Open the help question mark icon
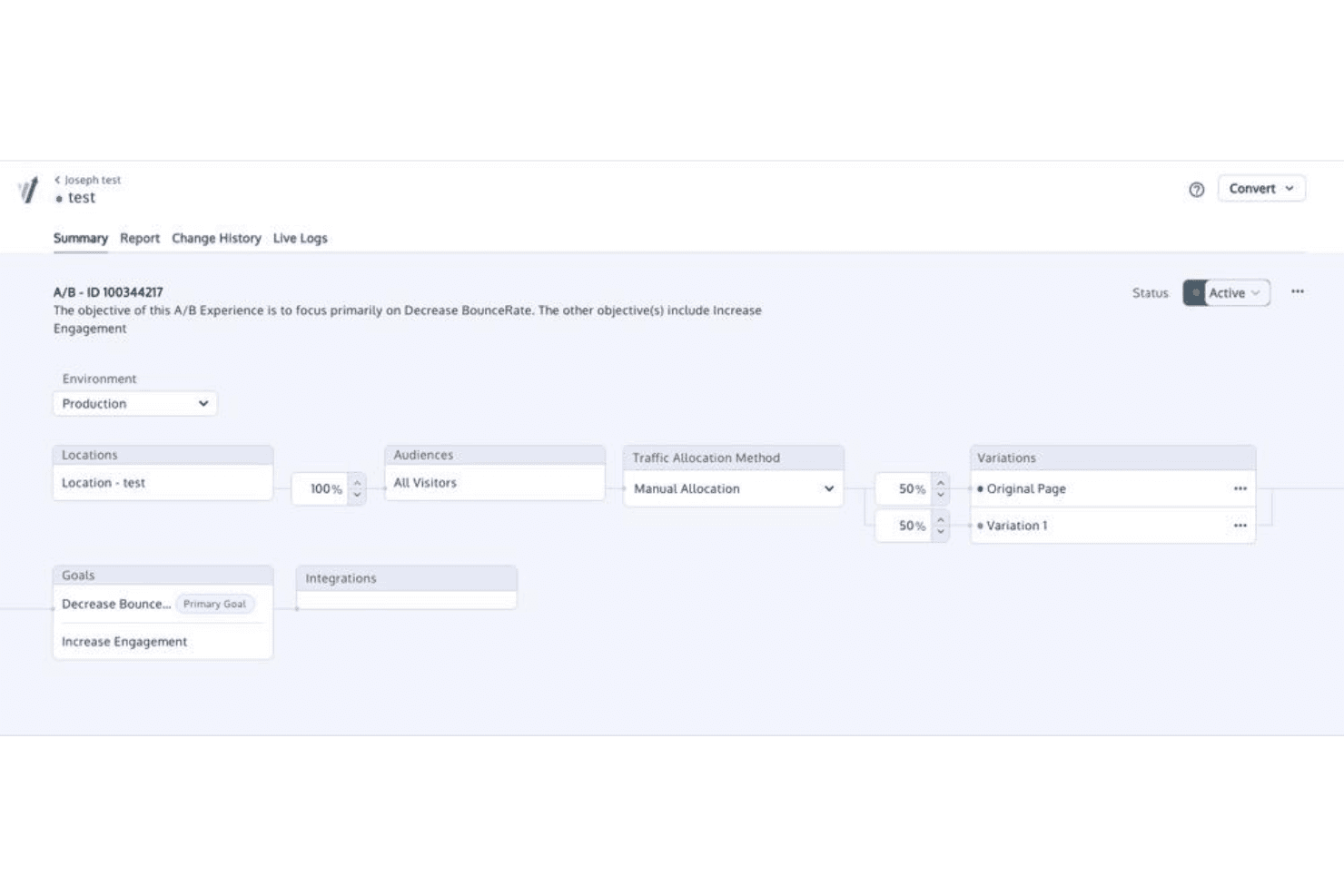The image size is (1344, 896). coord(1196,190)
